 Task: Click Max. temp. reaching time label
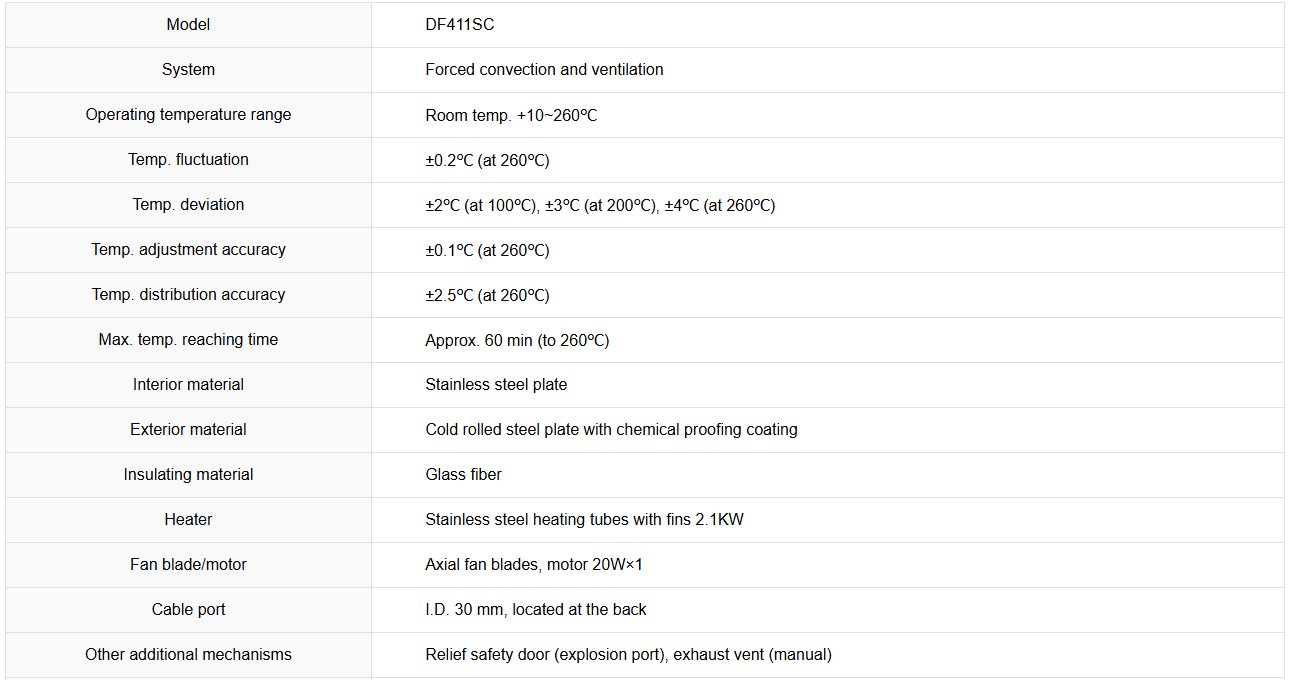(x=188, y=340)
